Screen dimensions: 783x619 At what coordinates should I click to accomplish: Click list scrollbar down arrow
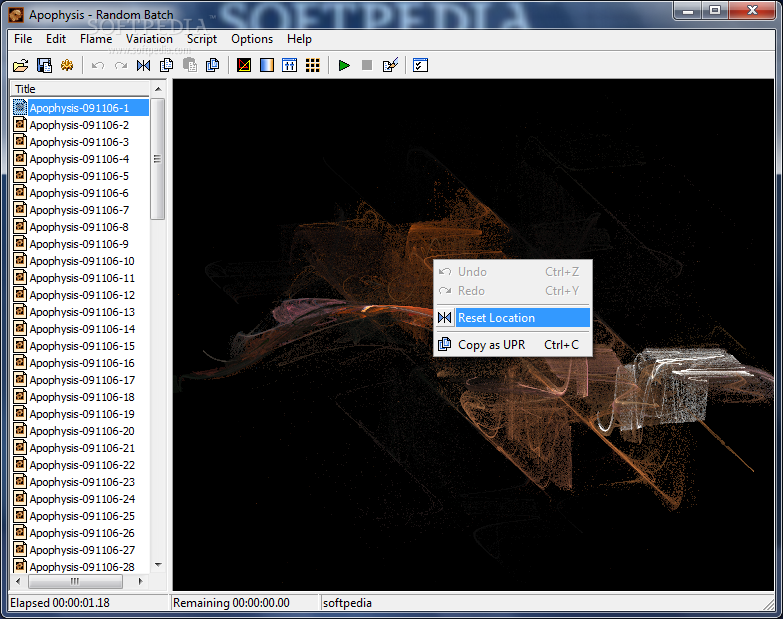158,565
